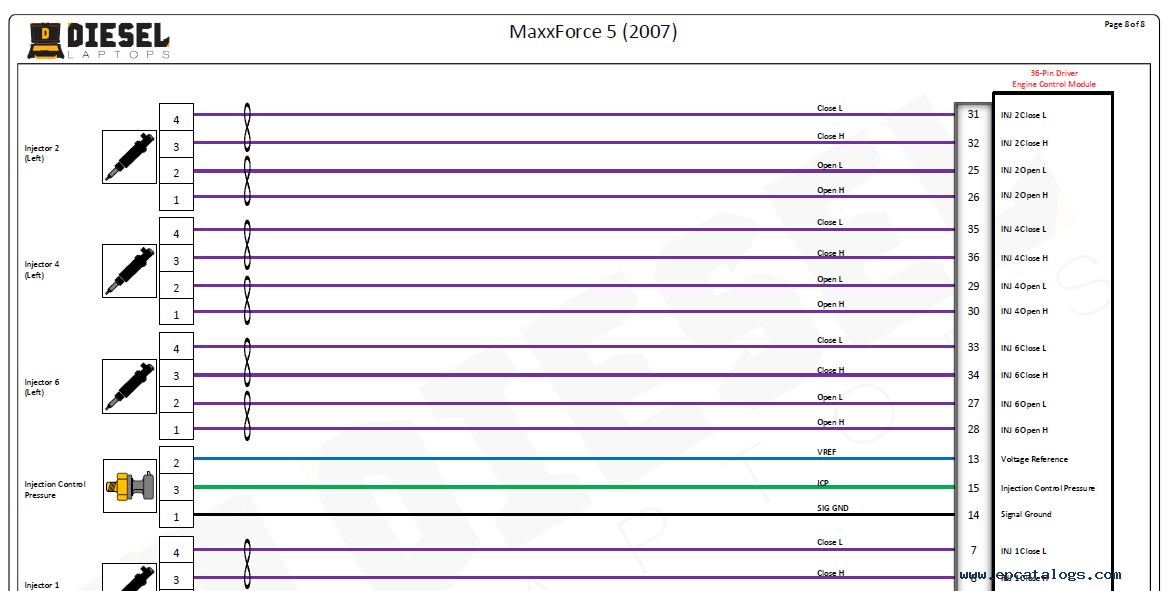Select pin 3 on the Injection Control Pressure connector
The height and width of the screenshot is (591, 1172).
coord(176,487)
